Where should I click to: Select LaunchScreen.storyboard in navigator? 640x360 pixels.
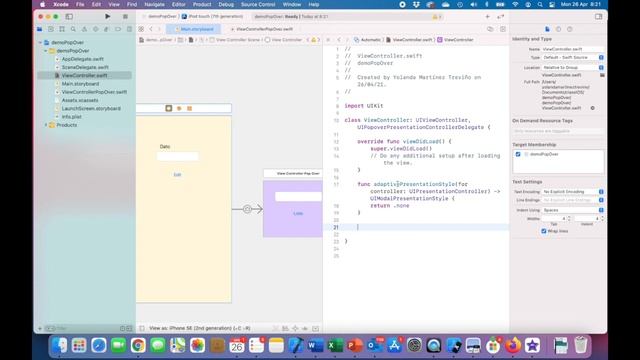click(x=91, y=108)
